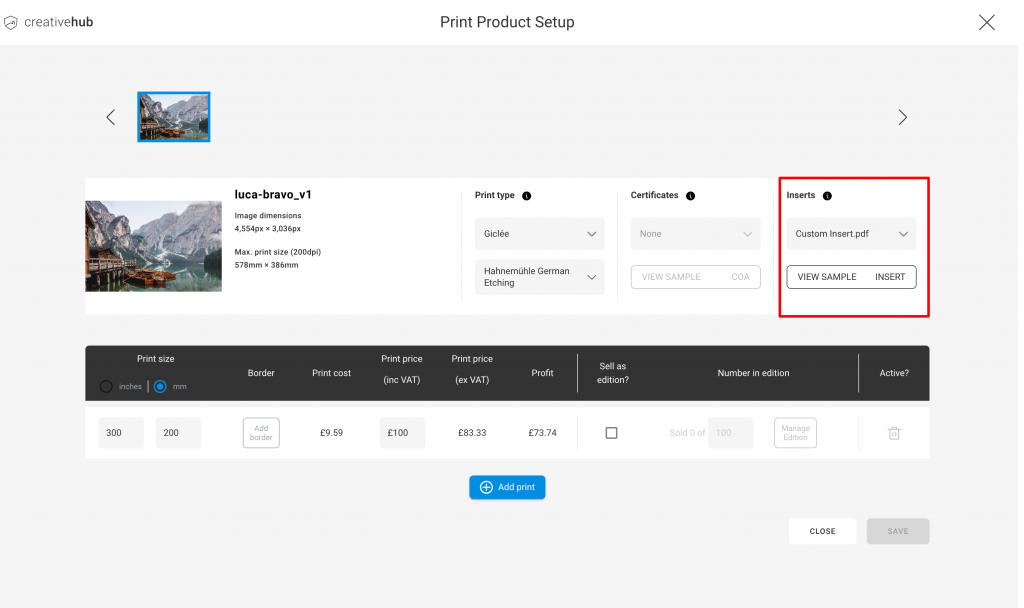Click VIEW SAMPLE under Certificates
Image resolution: width=1024 pixels, height=608 pixels.
pos(671,277)
